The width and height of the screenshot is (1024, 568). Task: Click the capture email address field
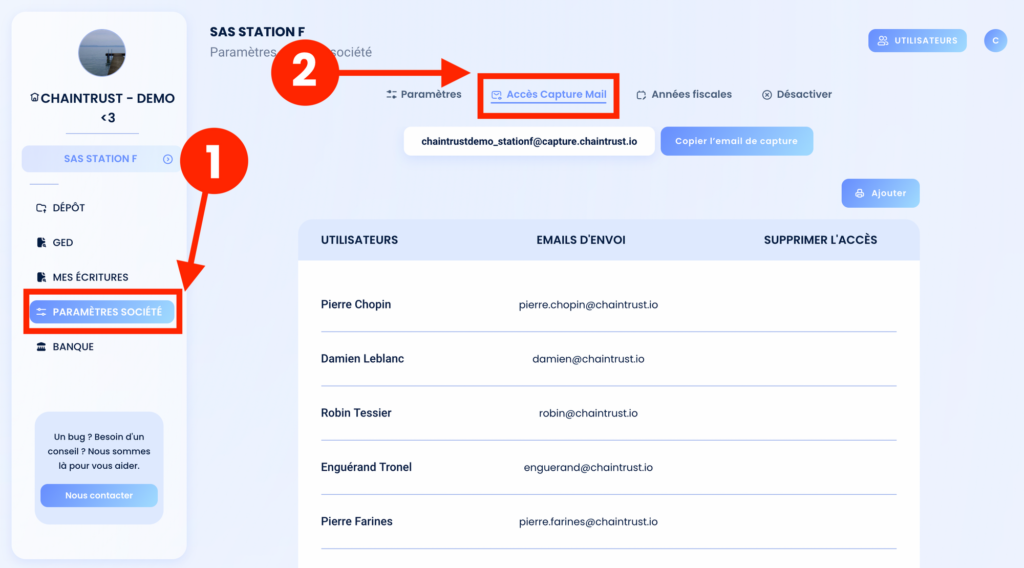[x=529, y=141]
